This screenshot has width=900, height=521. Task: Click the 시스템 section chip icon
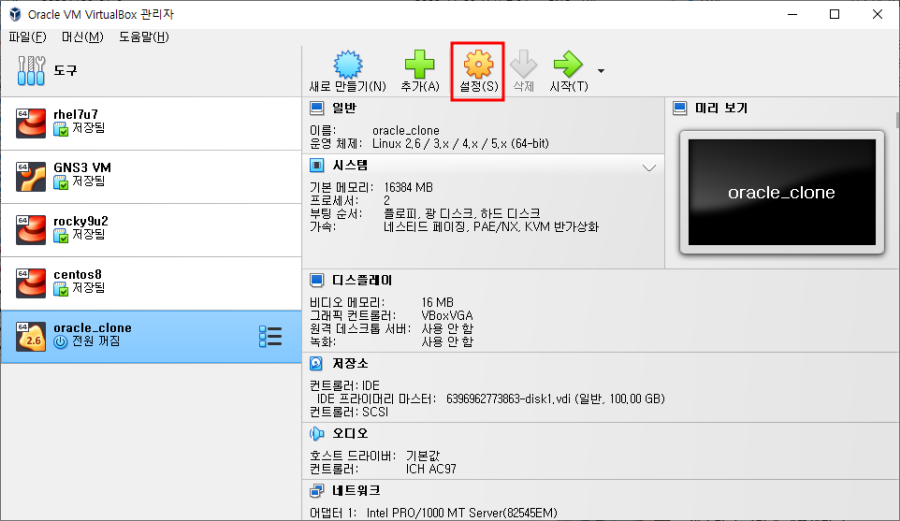pyautogui.click(x=317, y=165)
